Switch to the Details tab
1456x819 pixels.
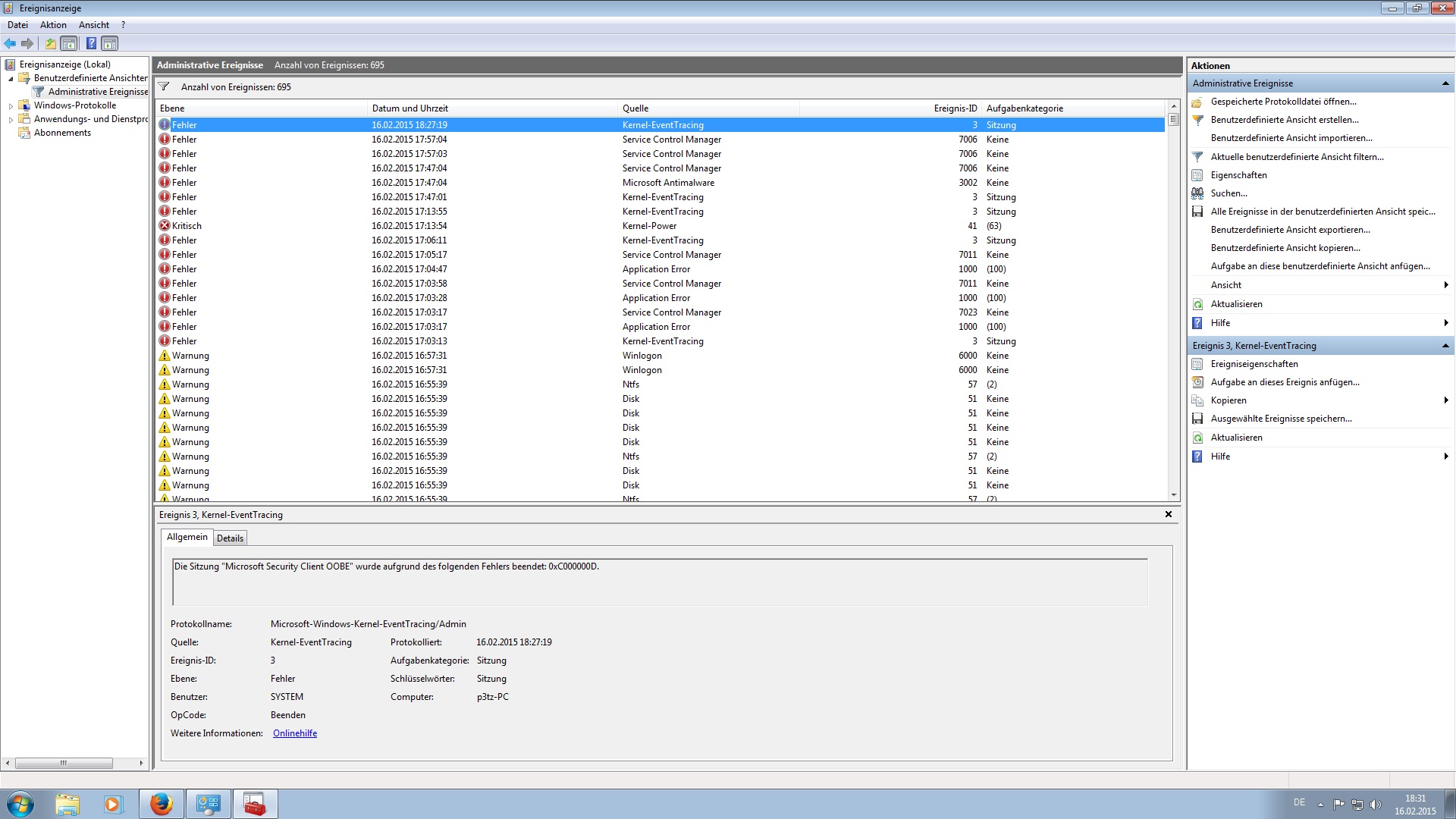click(x=230, y=538)
